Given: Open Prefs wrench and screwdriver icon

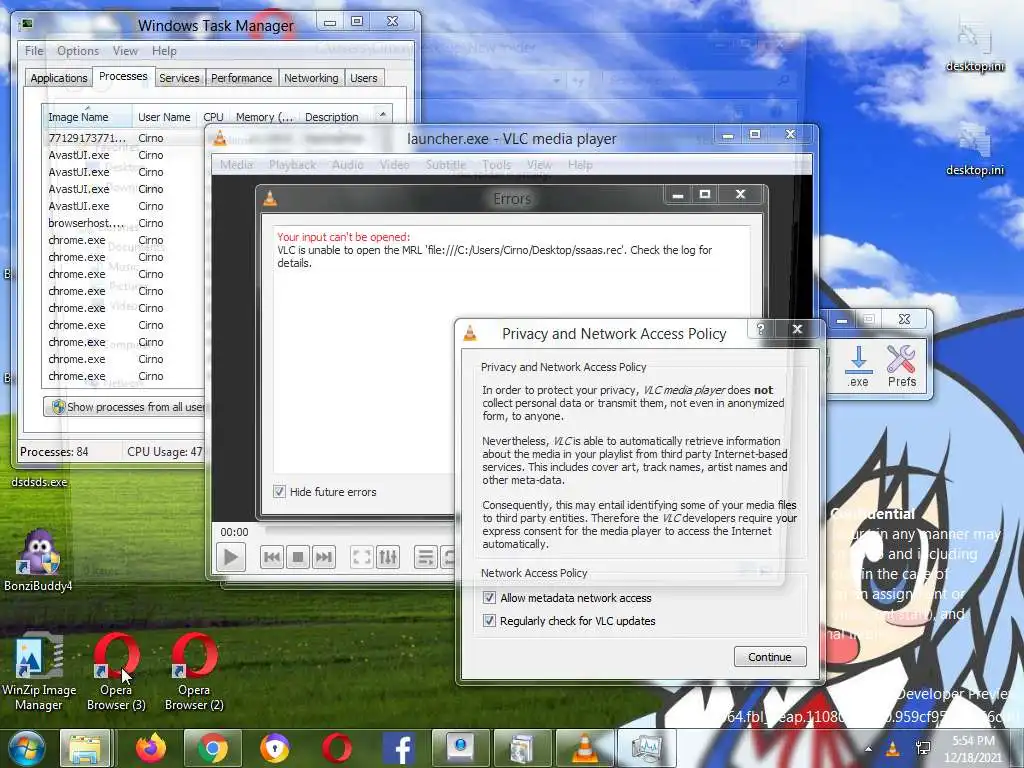Looking at the screenshot, I should point(901,366).
